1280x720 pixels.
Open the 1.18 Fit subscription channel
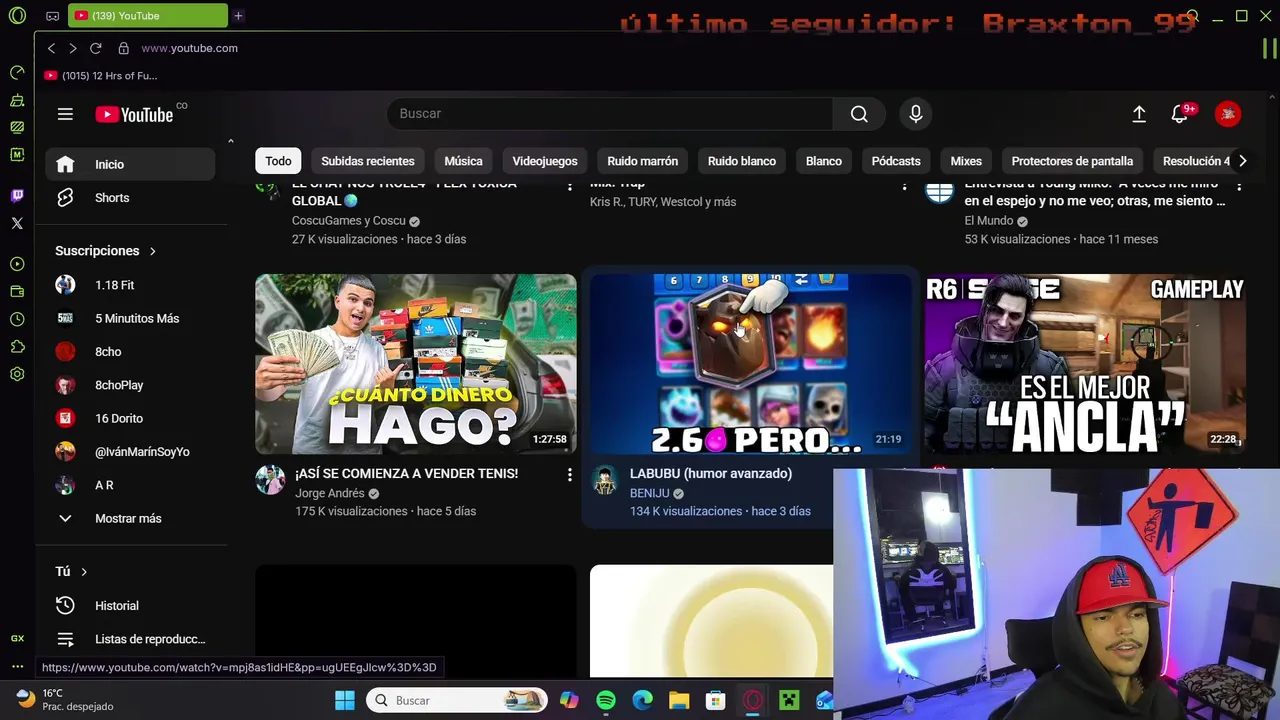(x=130, y=285)
